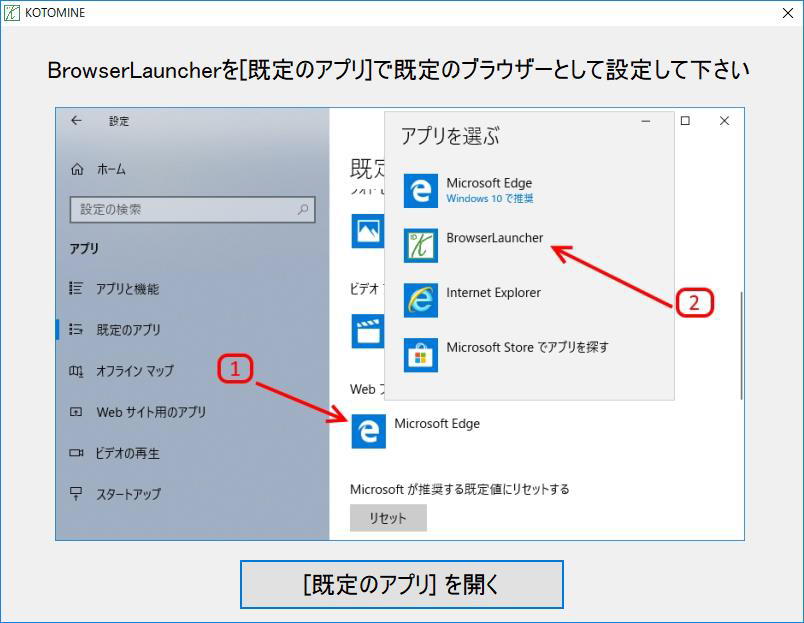Open the アプリと機能 section
Screen dimensions: 804x623
[127, 289]
